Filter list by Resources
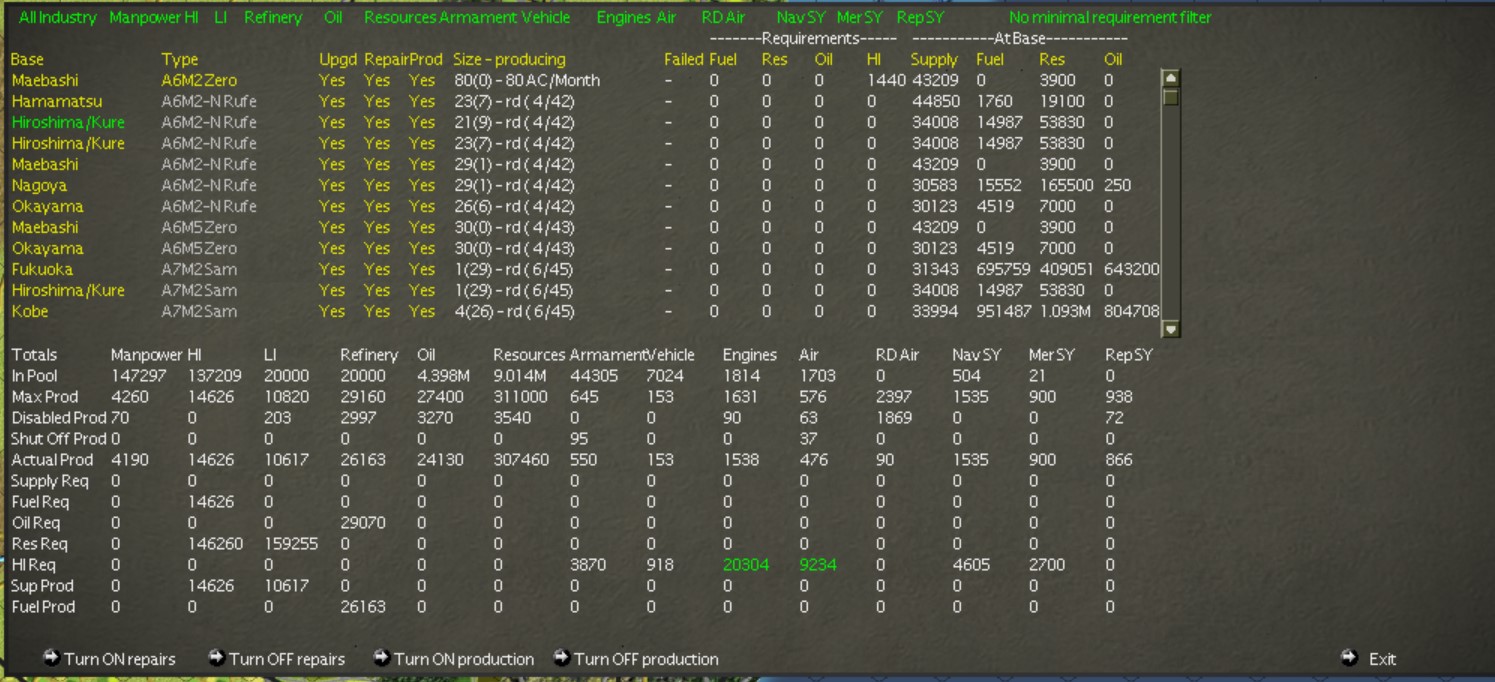1495x682 pixels. [x=400, y=17]
